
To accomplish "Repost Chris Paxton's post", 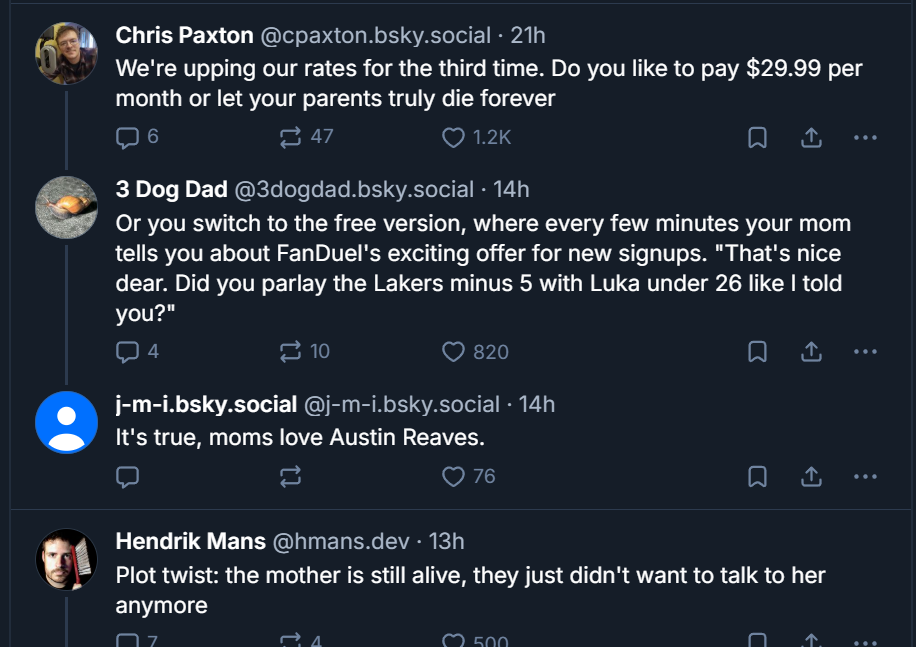I will pyautogui.click(x=291, y=137).
